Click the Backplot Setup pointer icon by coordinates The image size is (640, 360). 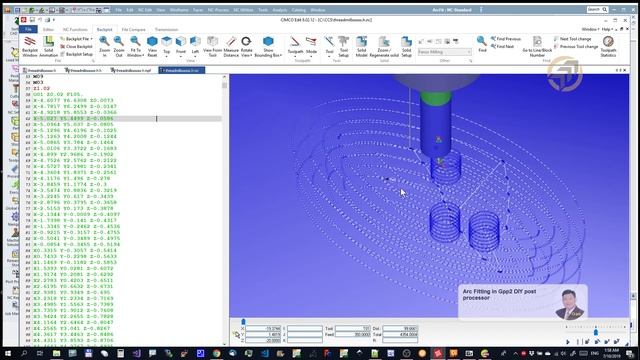(236, 335)
